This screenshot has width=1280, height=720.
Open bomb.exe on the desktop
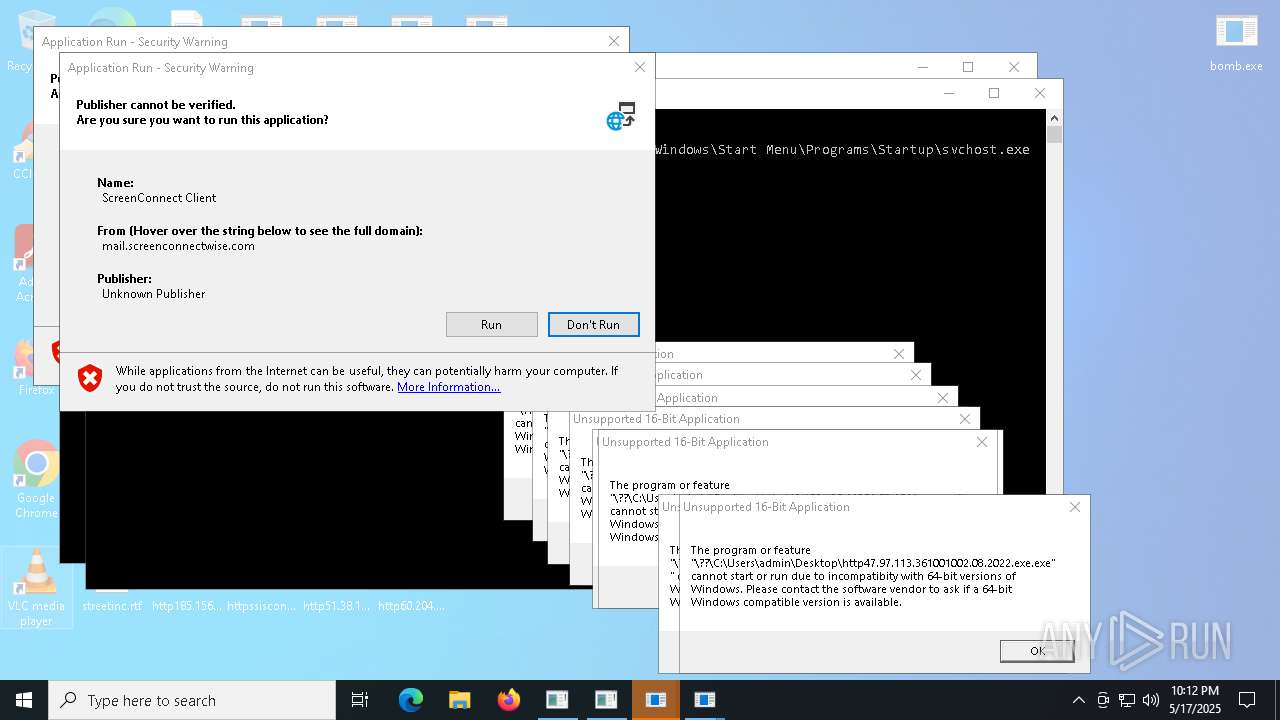1236,44
